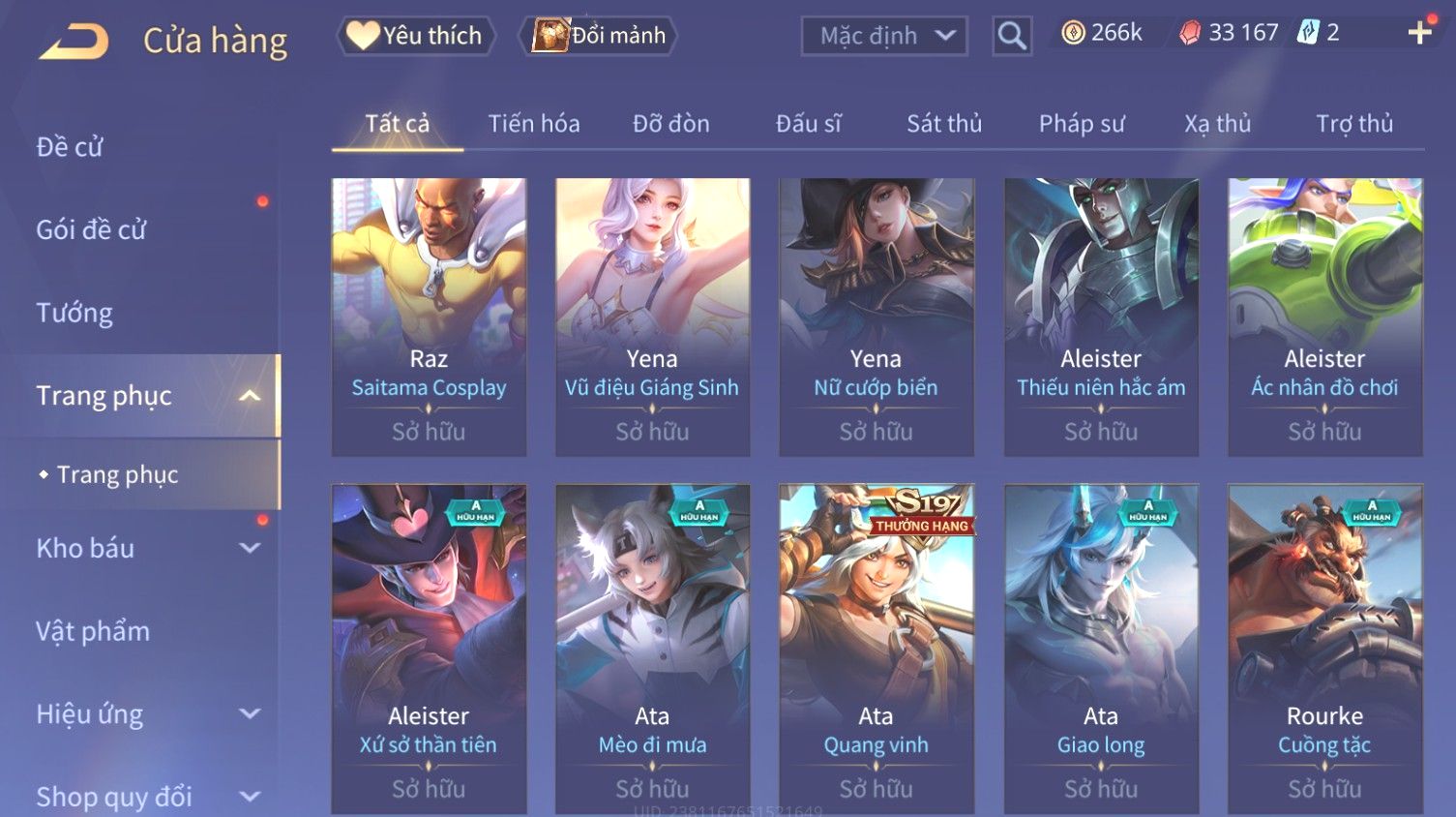The height and width of the screenshot is (817, 1456).
Task: Switch to the Pháp sư tab
Action: (1082, 124)
